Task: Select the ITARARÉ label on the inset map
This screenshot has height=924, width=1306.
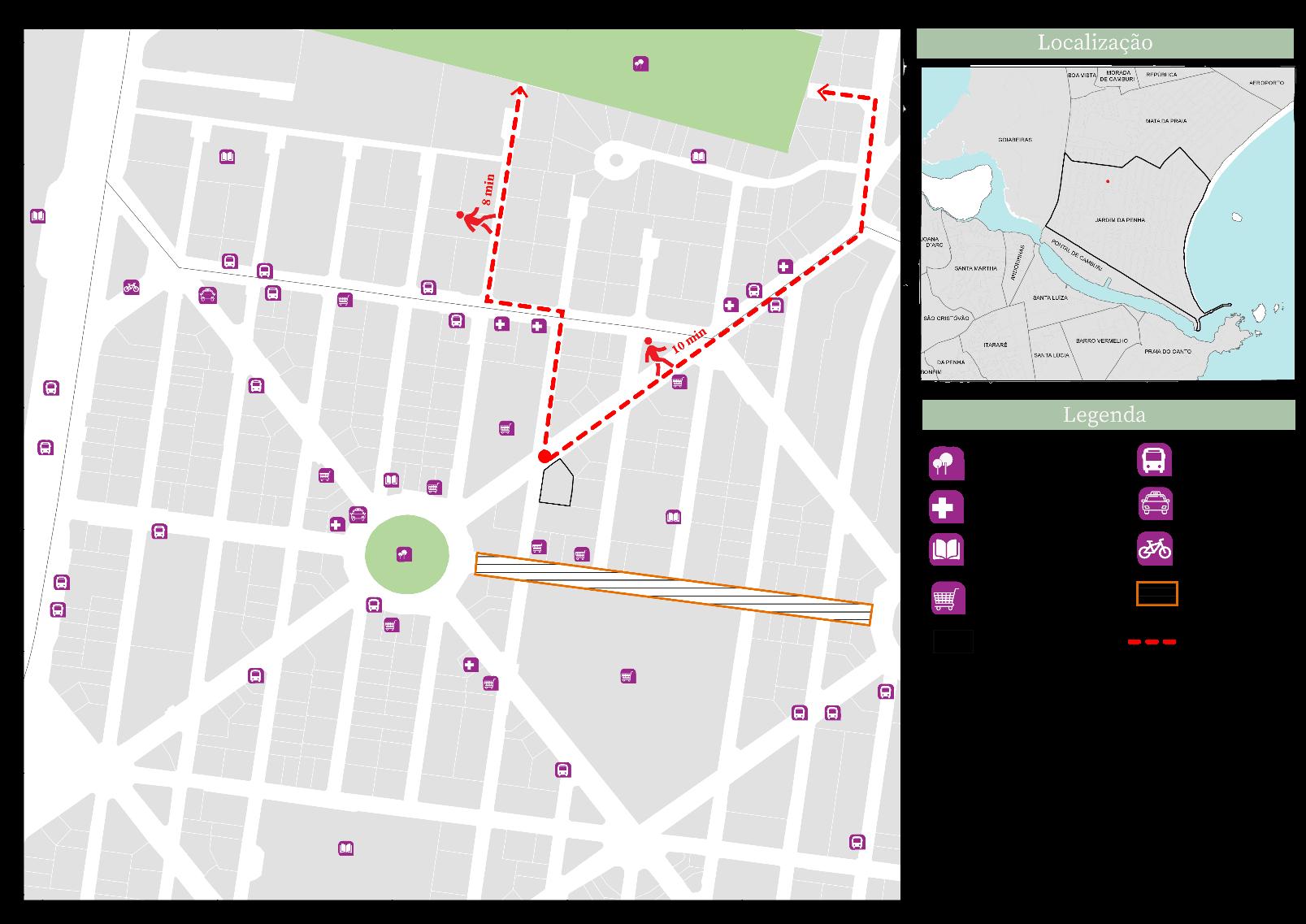Action: click(x=996, y=345)
